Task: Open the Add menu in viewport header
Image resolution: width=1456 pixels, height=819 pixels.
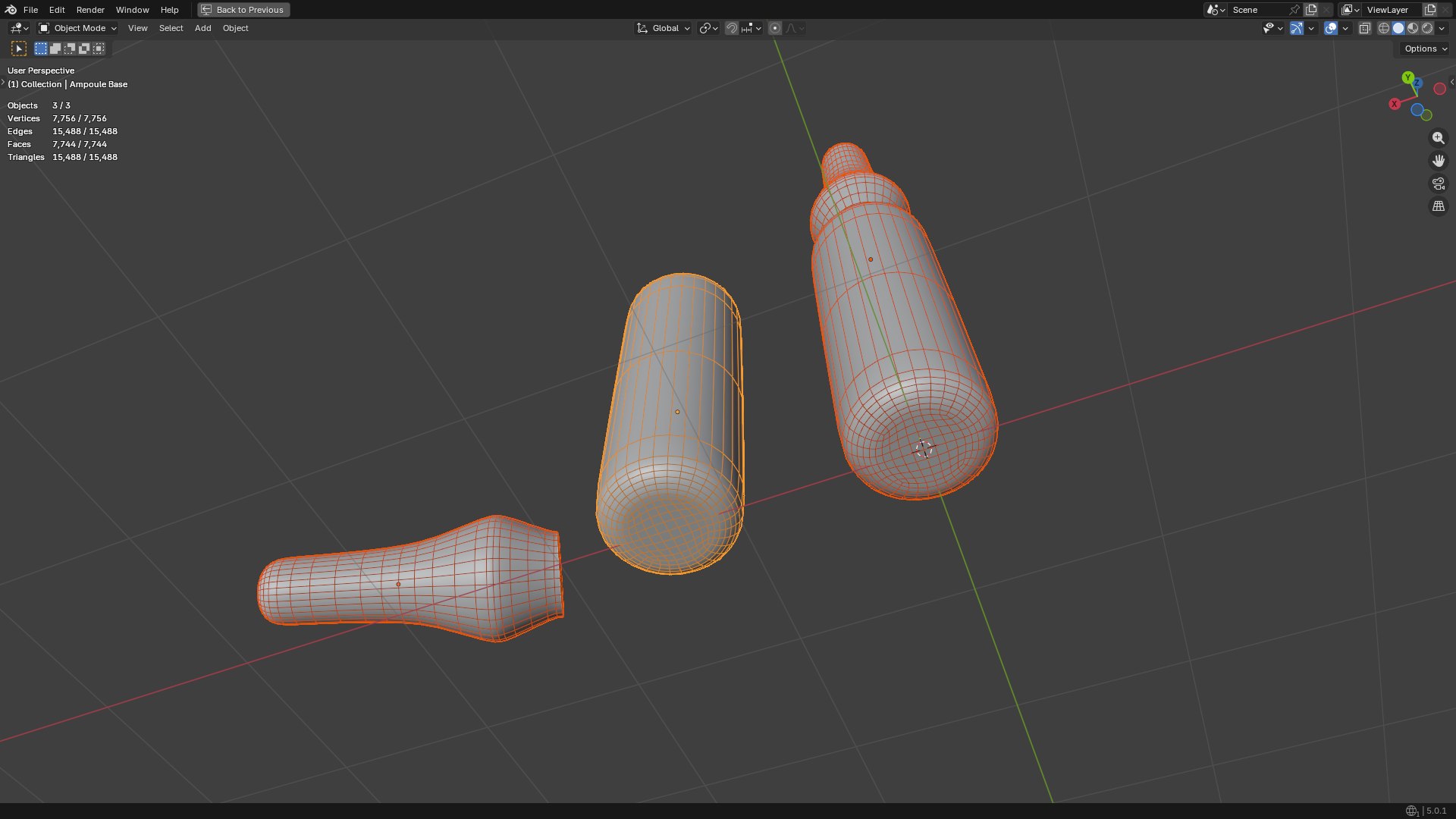Action: 202,28
